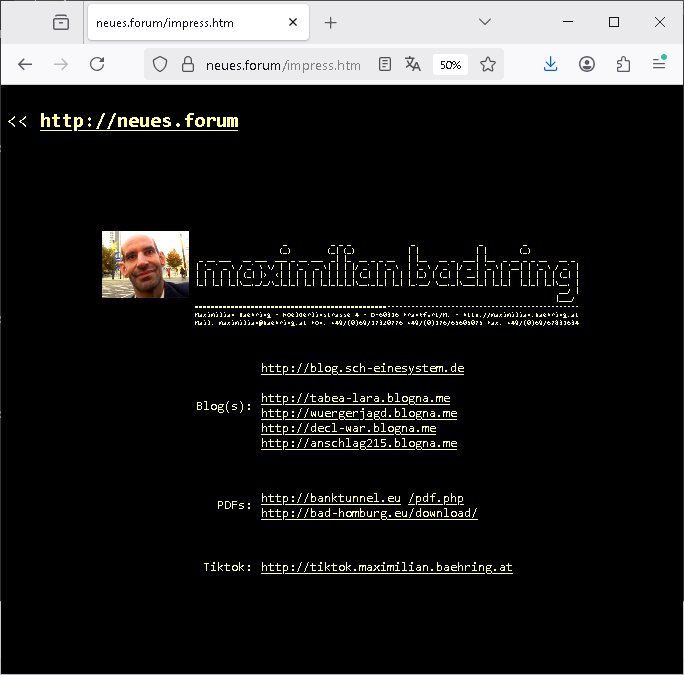Reload the current page
The height and width of the screenshot is (675, 684).
97,64
